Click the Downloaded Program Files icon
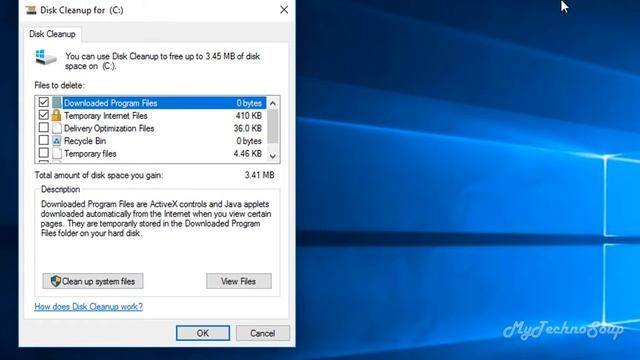This screenshot has width=640, height=360. tap(57, 102)
